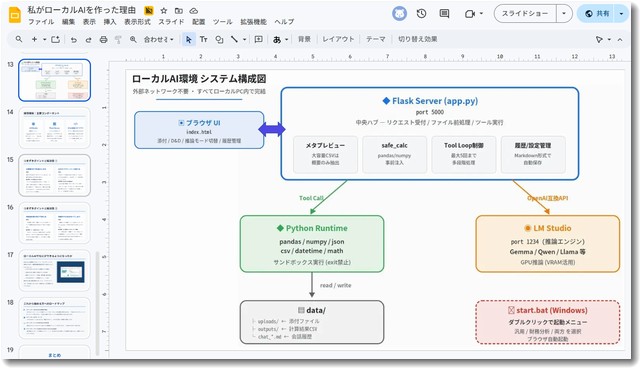Open the 拡張機能 menu

[x=253, y=22]
